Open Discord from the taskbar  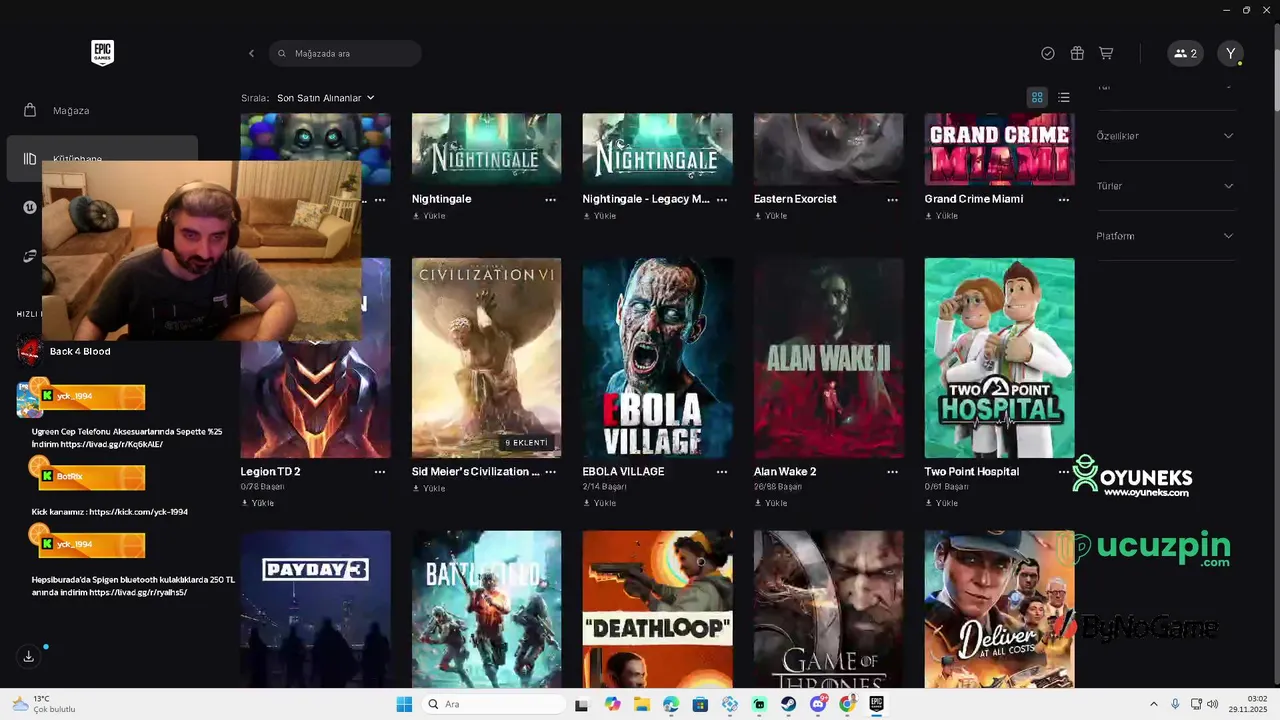point(818,704)
